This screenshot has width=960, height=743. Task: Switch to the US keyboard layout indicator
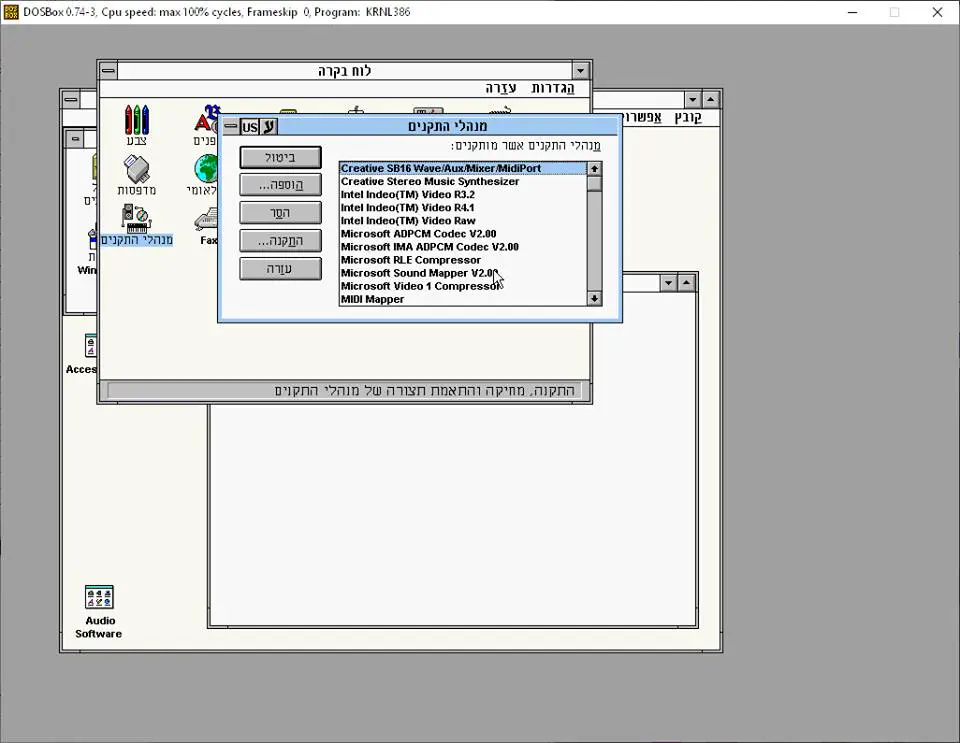249,127
